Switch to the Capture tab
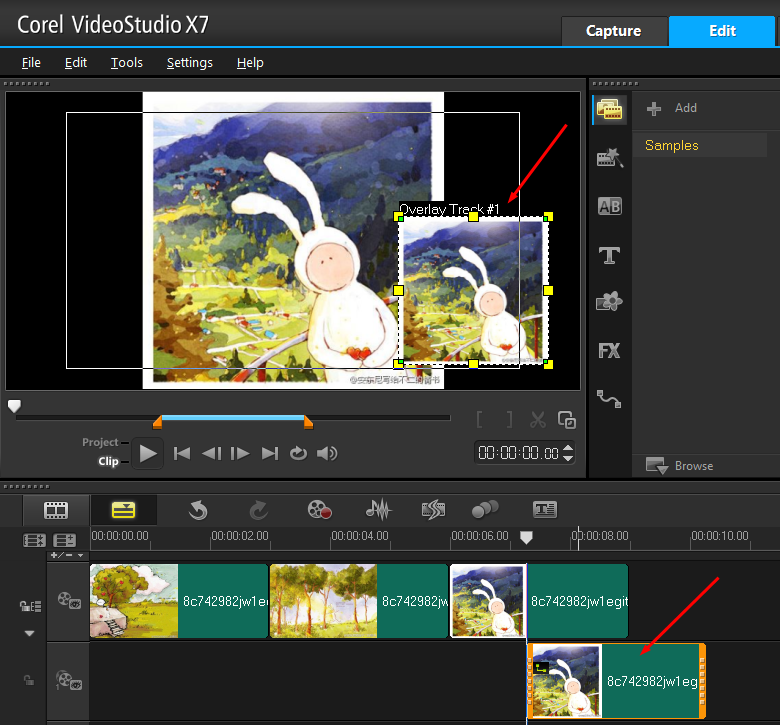Viewport: 780px width, 725px height. (613, 31)
